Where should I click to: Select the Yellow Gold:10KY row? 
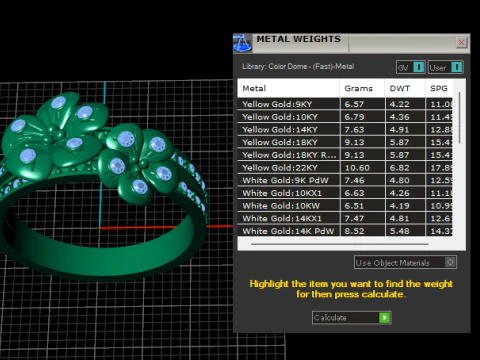point(345,117)
